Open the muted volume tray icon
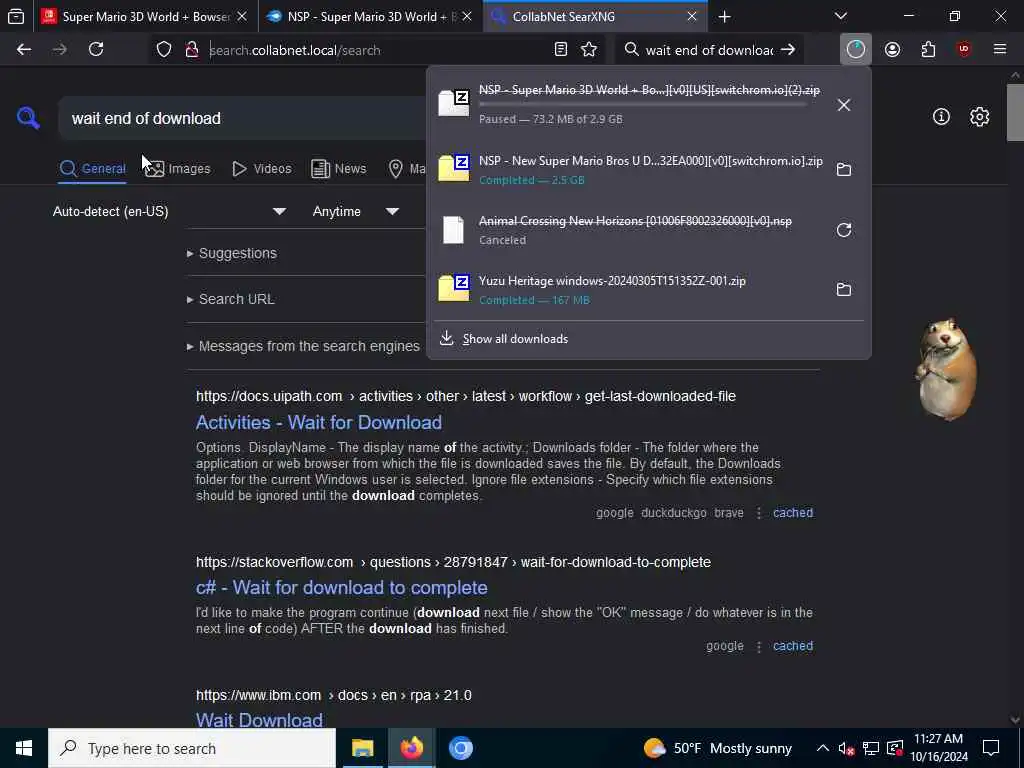Image resolution: width=1024 pixels, height=768 pixels. [846, 748]
